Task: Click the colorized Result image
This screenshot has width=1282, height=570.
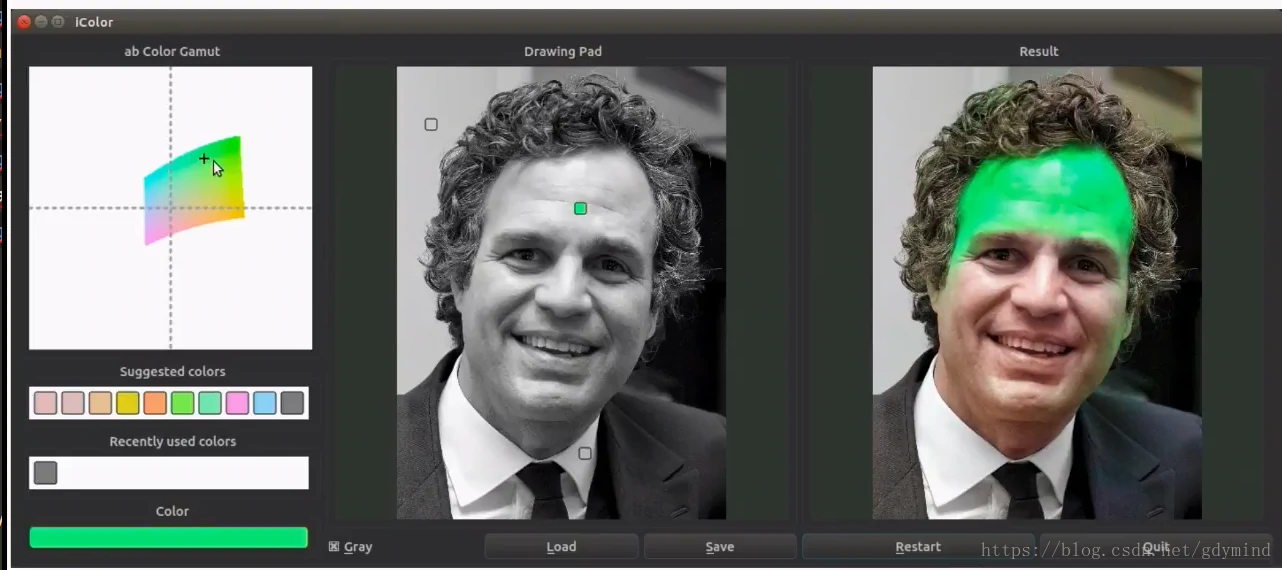Action: point(1037,293)
